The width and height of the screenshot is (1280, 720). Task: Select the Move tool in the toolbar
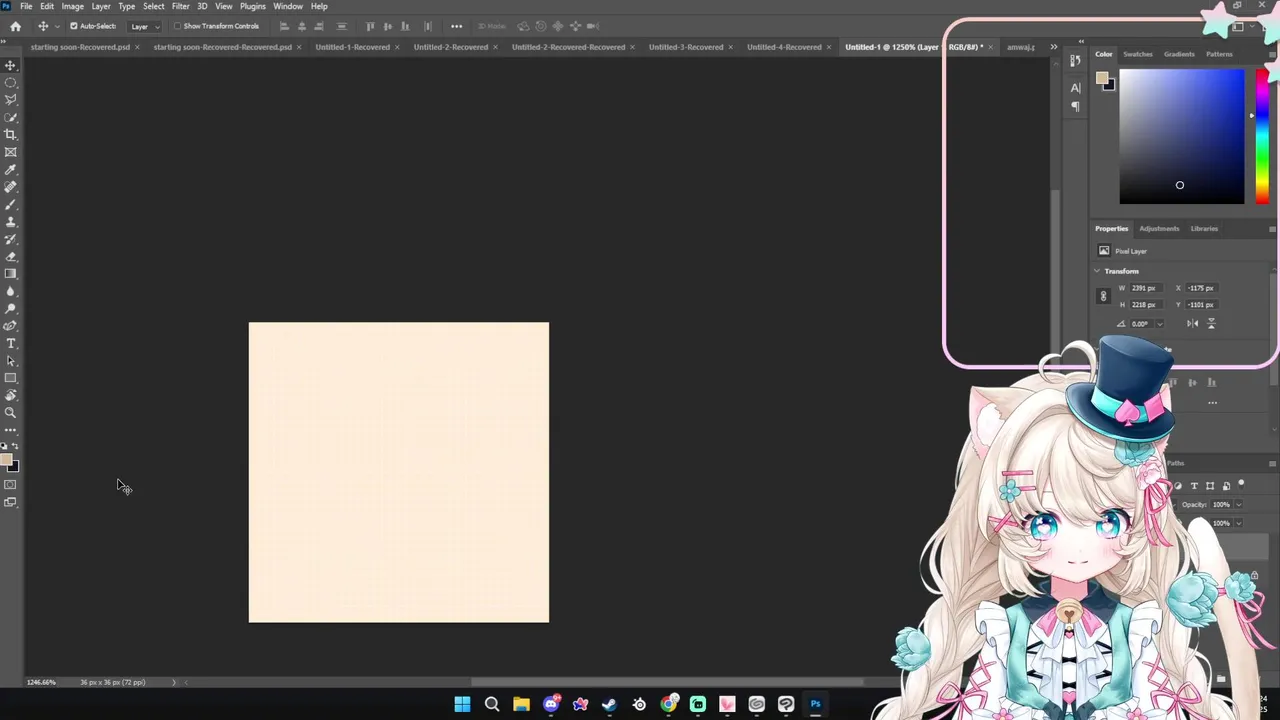tap(11, 65)
